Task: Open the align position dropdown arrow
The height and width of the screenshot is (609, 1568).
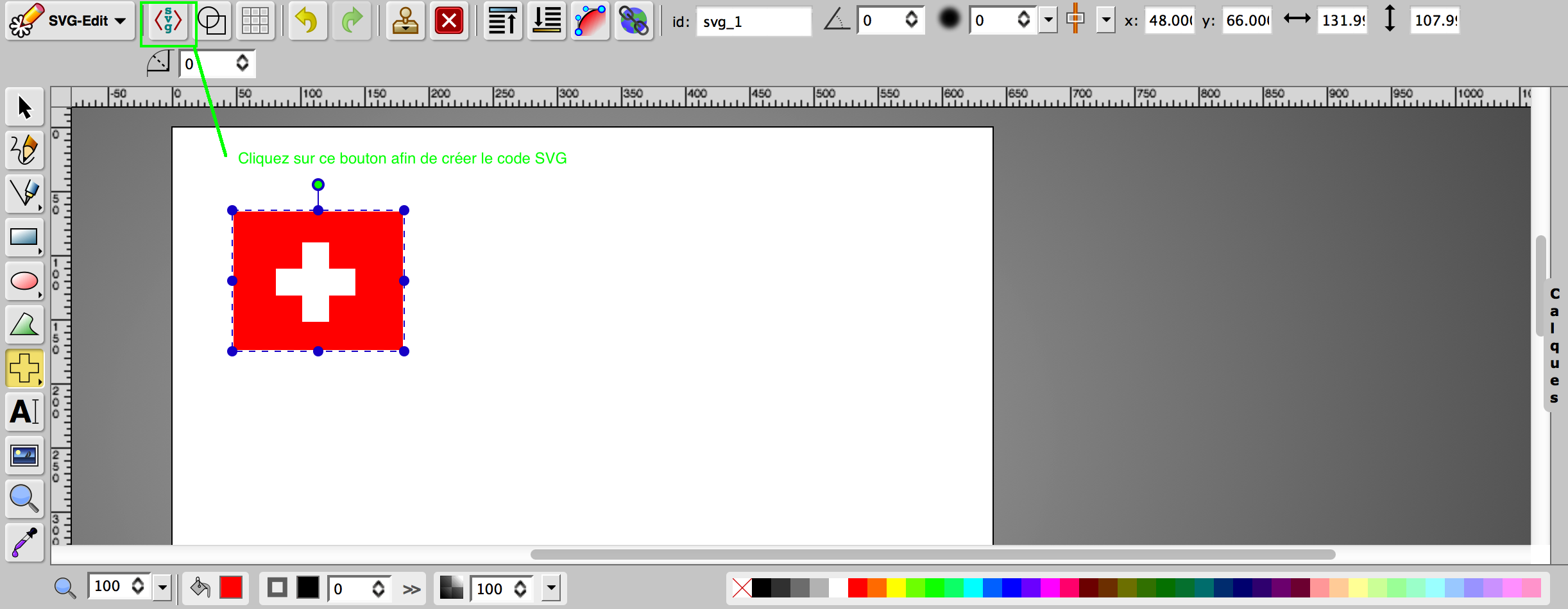Action: [1105, 20]
